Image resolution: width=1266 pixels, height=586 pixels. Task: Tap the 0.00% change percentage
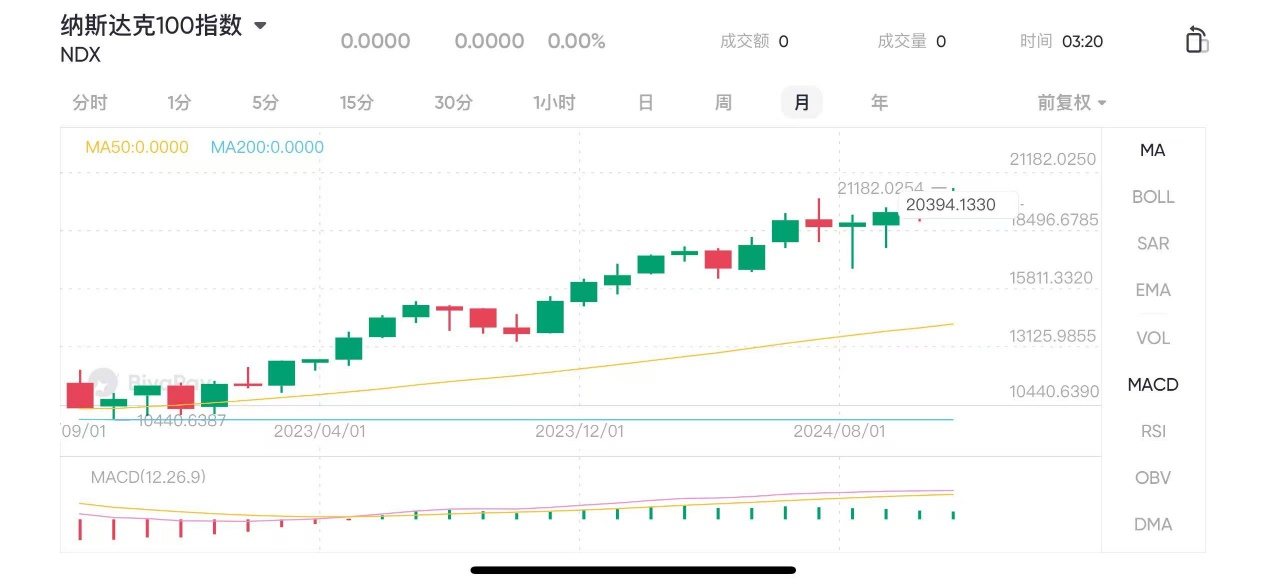coord(576,41)
